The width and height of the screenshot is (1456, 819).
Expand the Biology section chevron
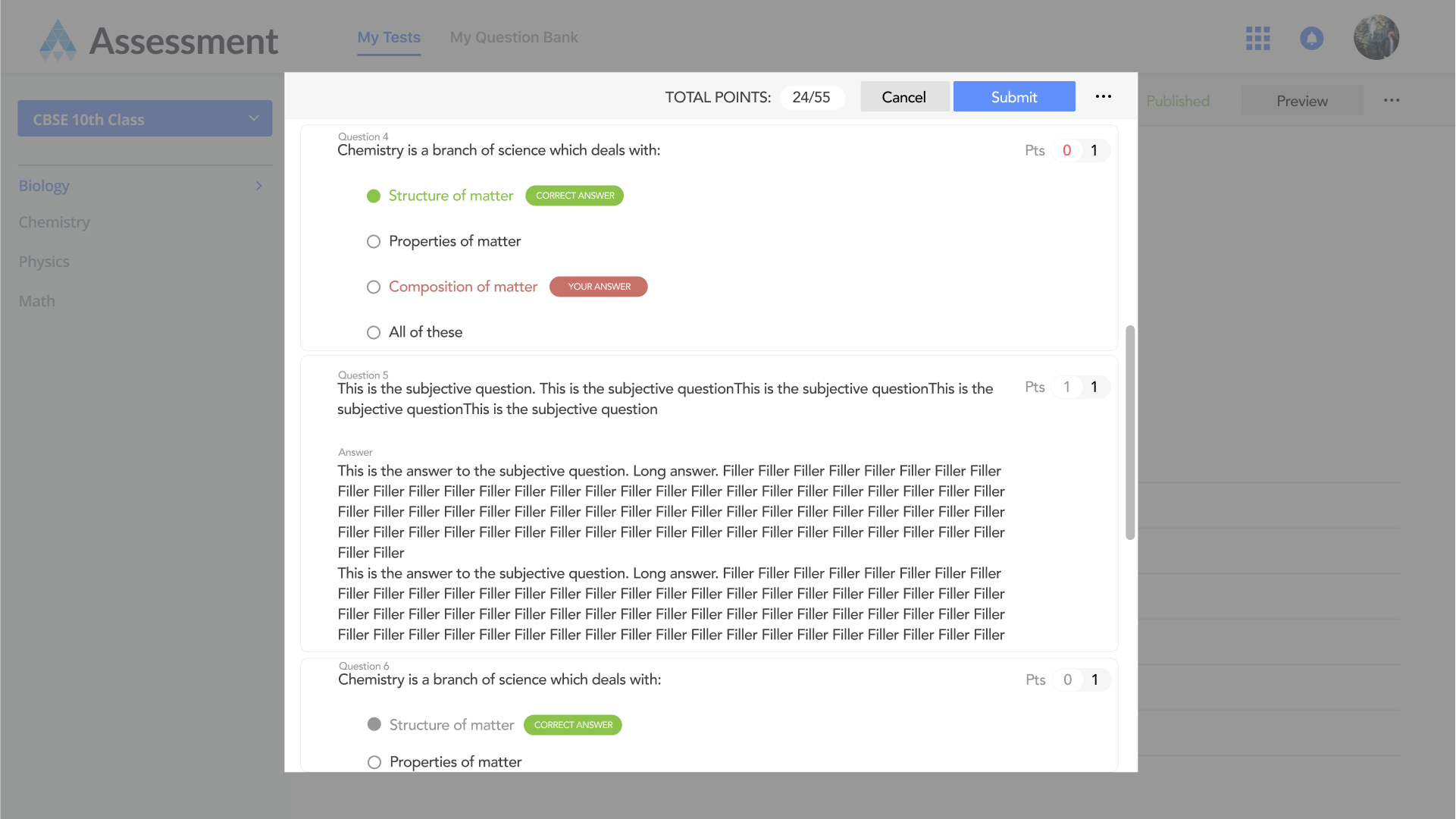pyautogui.click(x=259, y=186)
